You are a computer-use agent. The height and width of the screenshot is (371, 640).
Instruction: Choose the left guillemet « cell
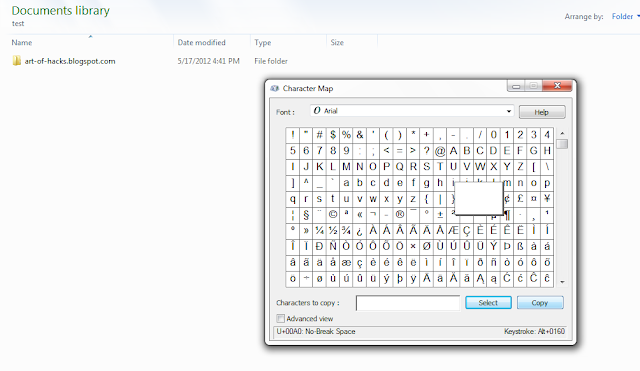pos(360,215)
